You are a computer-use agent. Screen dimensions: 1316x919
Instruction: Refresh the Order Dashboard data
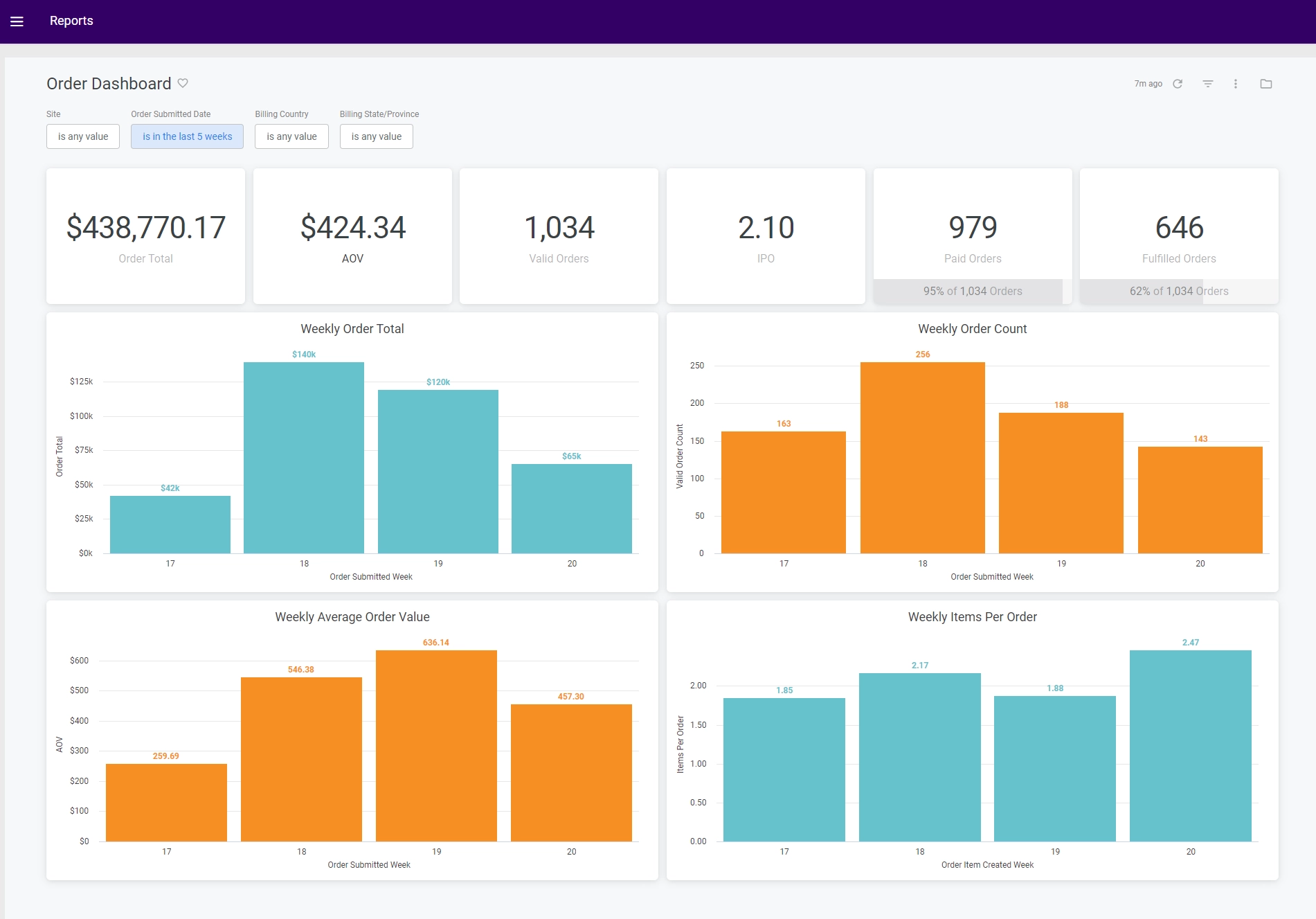1178,83
